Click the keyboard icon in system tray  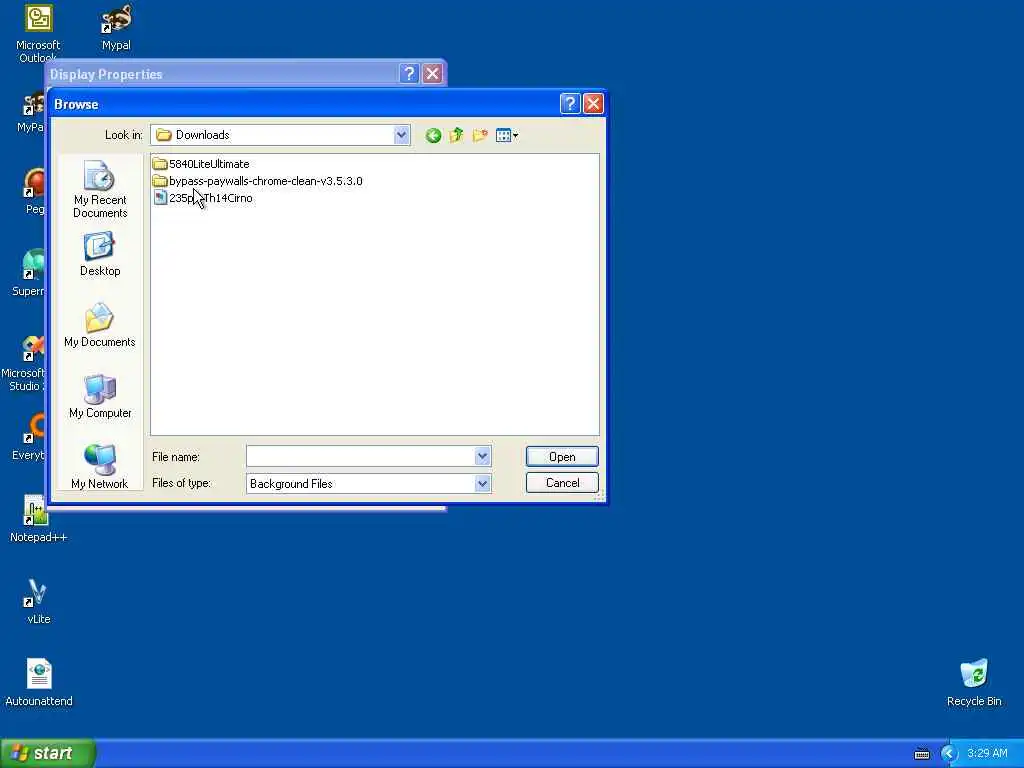coord(921,754)
